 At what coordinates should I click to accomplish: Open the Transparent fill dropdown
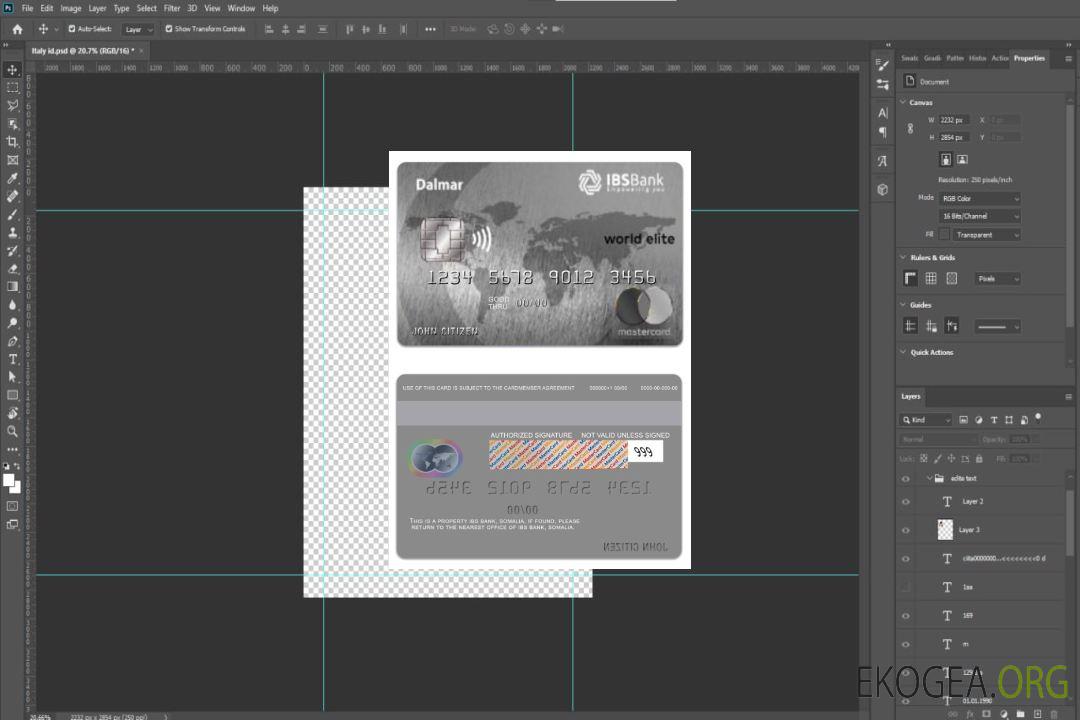coord(986,235)
